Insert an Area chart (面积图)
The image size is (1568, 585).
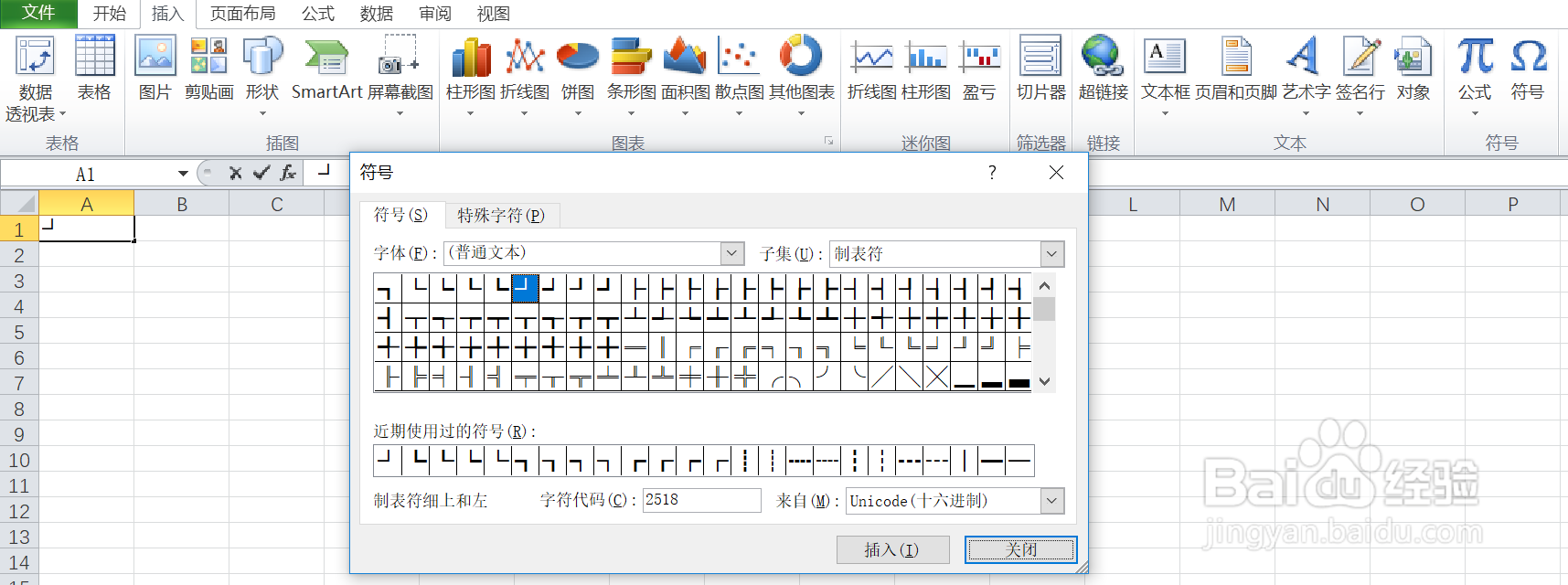685,77
